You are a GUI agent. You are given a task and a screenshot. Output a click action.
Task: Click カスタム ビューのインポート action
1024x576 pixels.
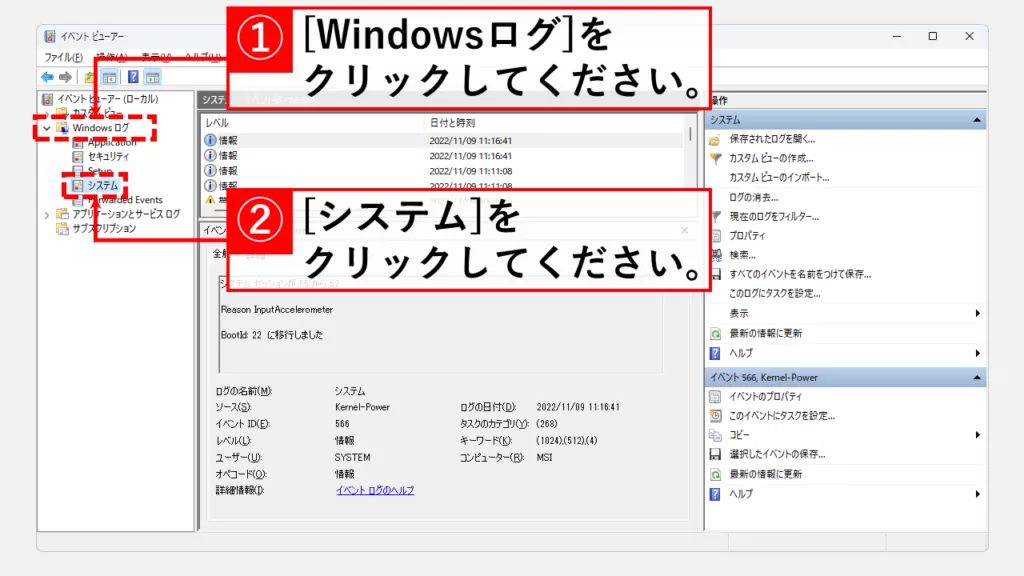[x=779, y=177]
